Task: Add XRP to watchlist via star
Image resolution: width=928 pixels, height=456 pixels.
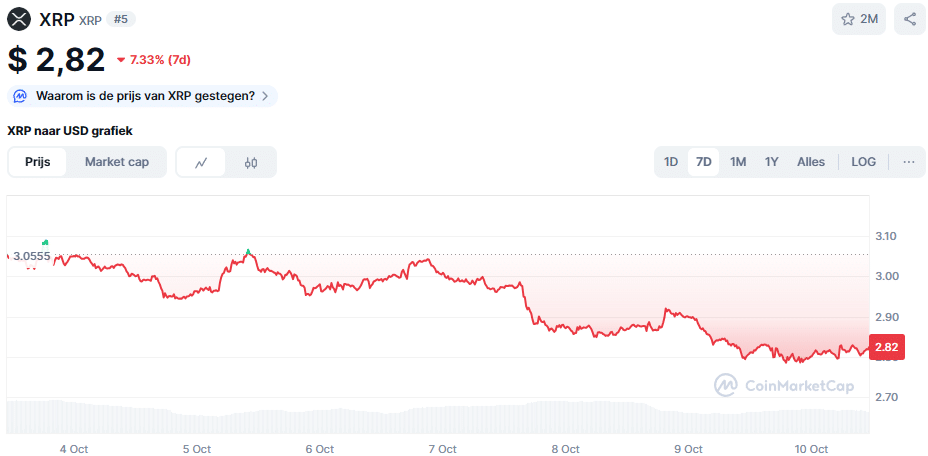Action: coord(848,19)
